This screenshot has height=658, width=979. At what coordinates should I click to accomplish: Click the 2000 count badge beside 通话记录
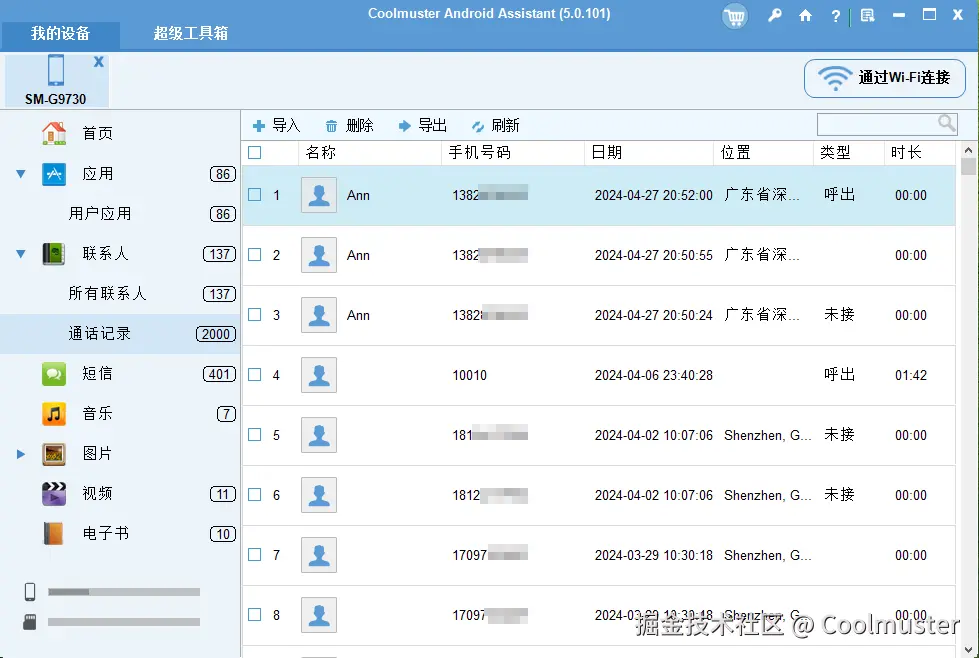(x=216, y=334)
